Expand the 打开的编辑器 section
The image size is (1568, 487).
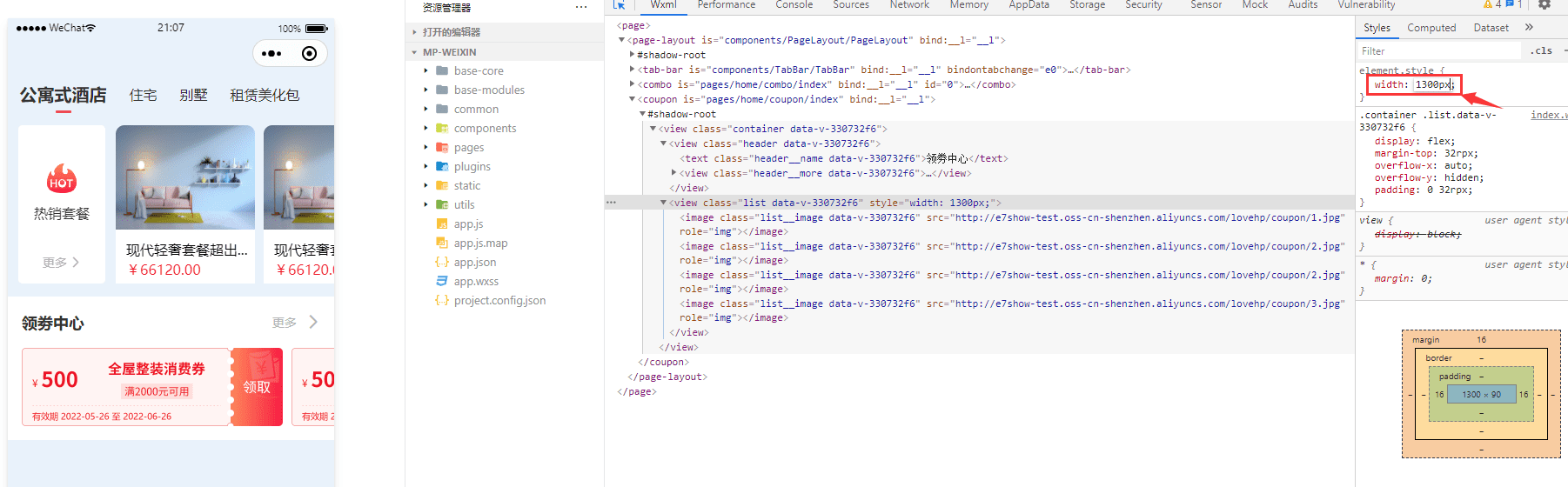tap(414, 32)
